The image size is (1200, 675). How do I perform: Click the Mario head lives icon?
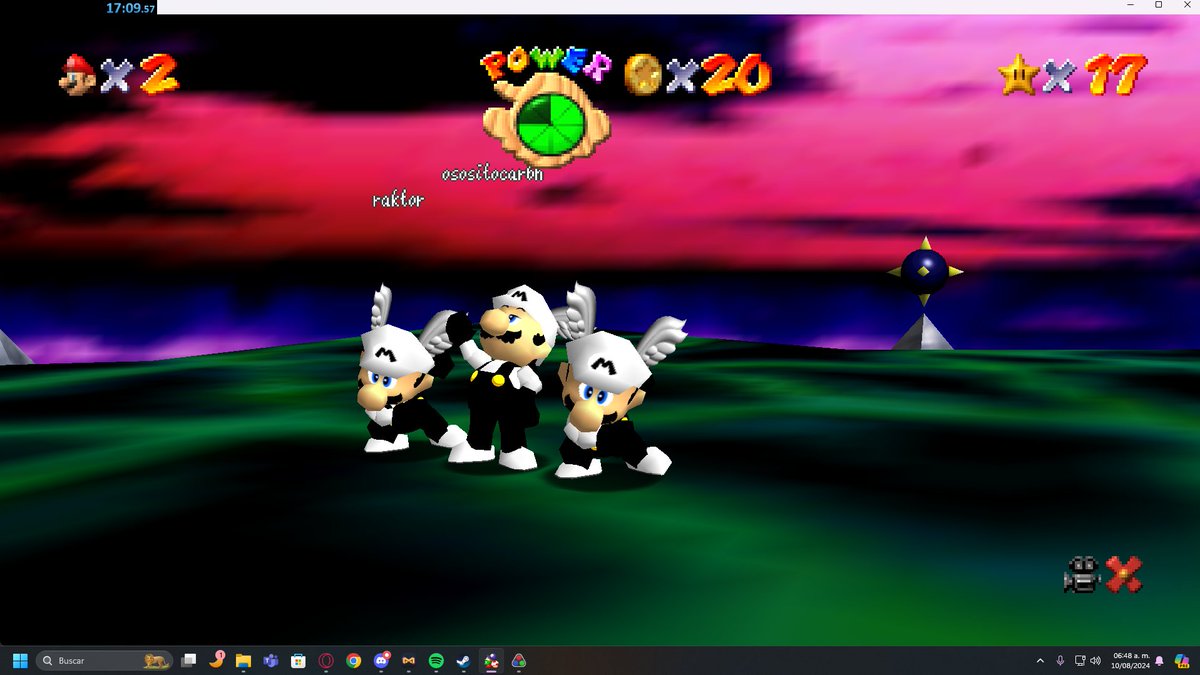[x=76, y=74]
